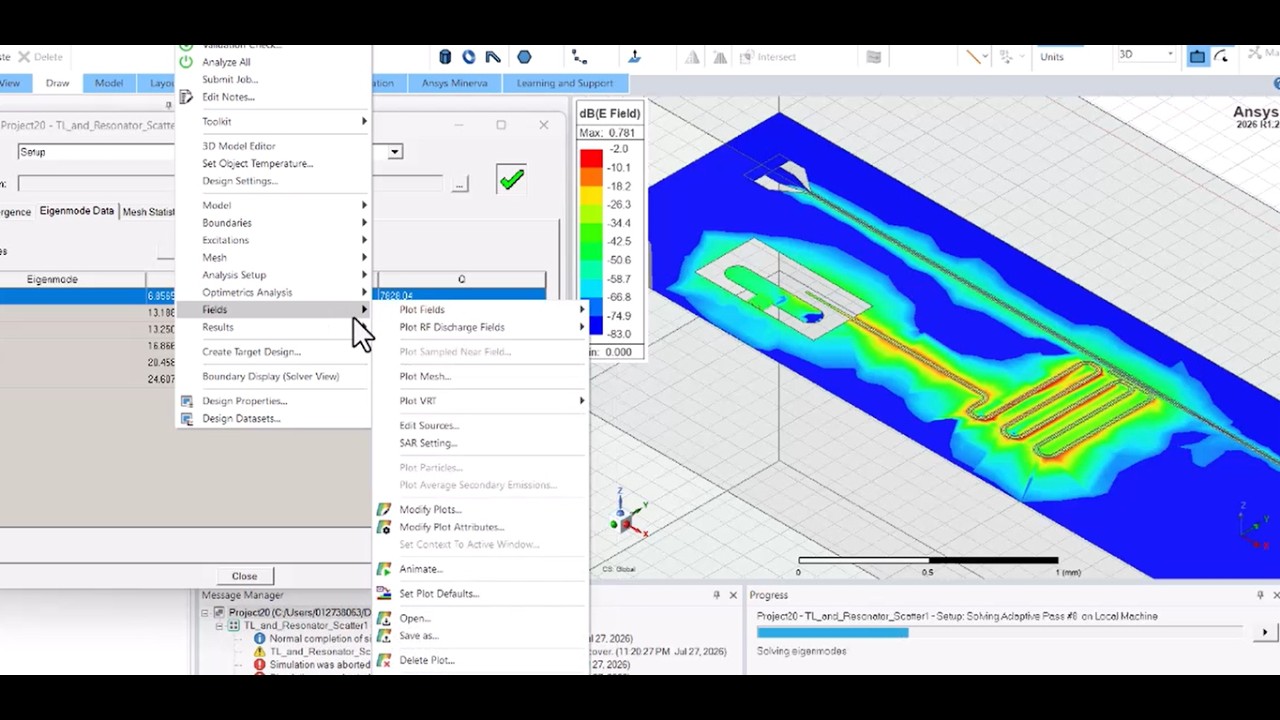Screen dimensions: 1280x720
Task: Pin the Progress panel
Action: 1260,595
